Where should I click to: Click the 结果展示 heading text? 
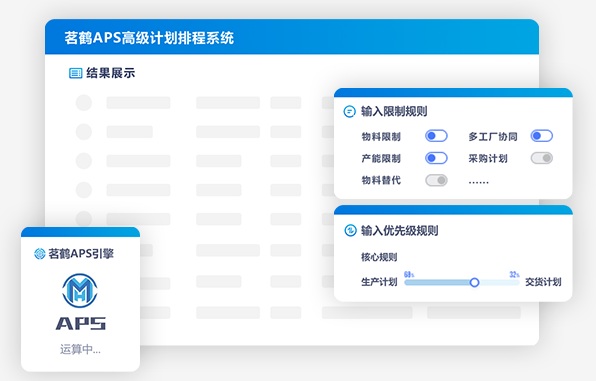click(x=111, y=73)
